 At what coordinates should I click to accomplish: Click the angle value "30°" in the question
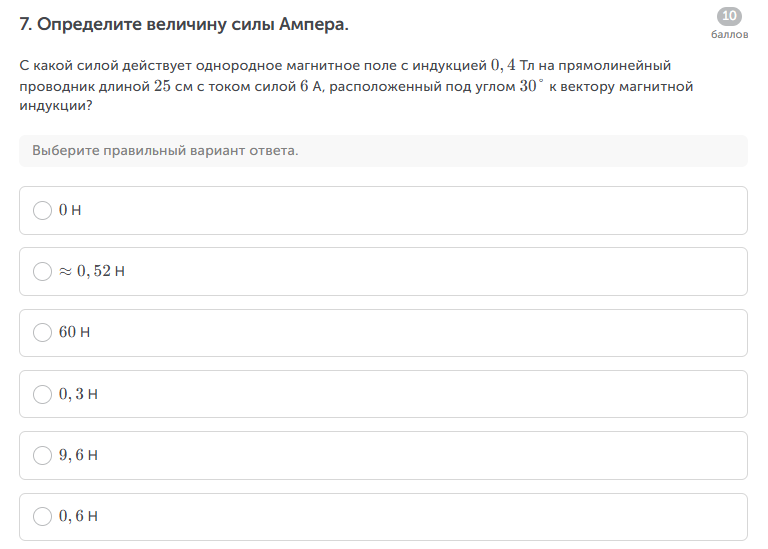point(531,86)
